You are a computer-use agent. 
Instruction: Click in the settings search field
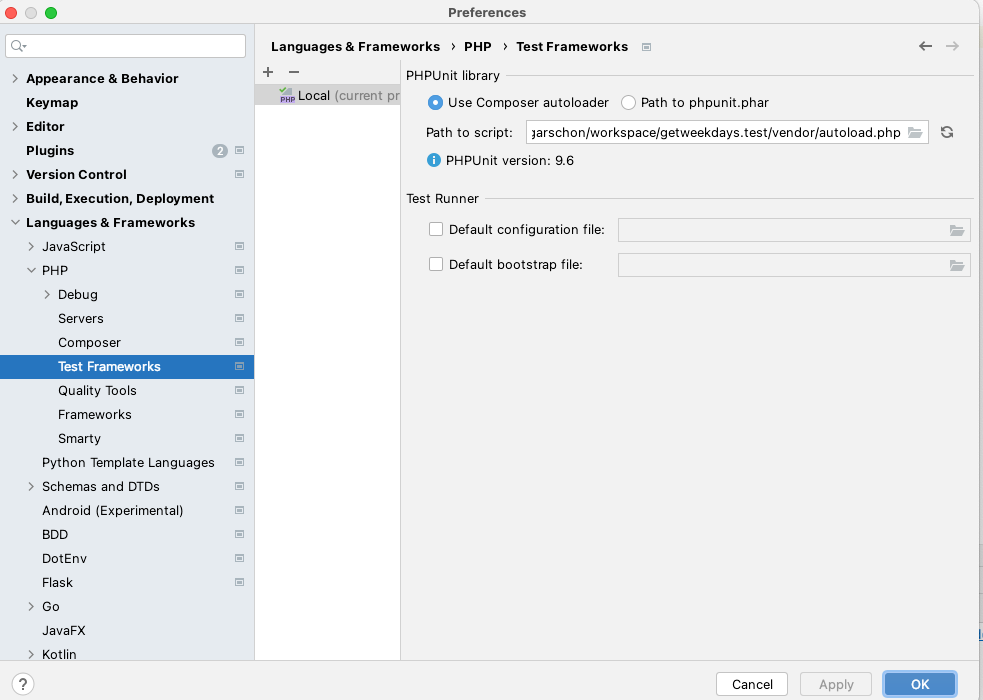pyautogui.click(x=125, y=46)
